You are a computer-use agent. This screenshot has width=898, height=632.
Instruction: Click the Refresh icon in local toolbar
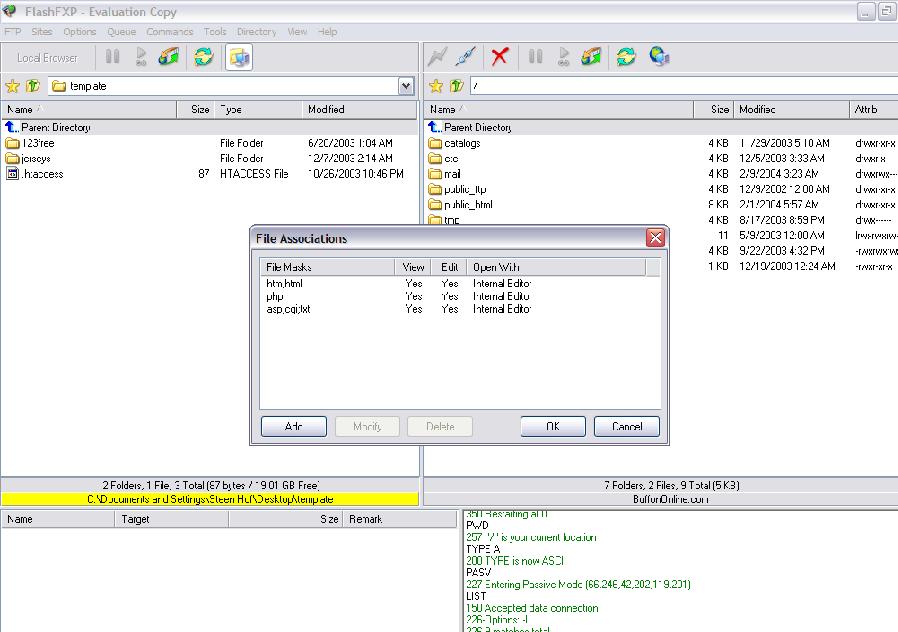(204, 57)
